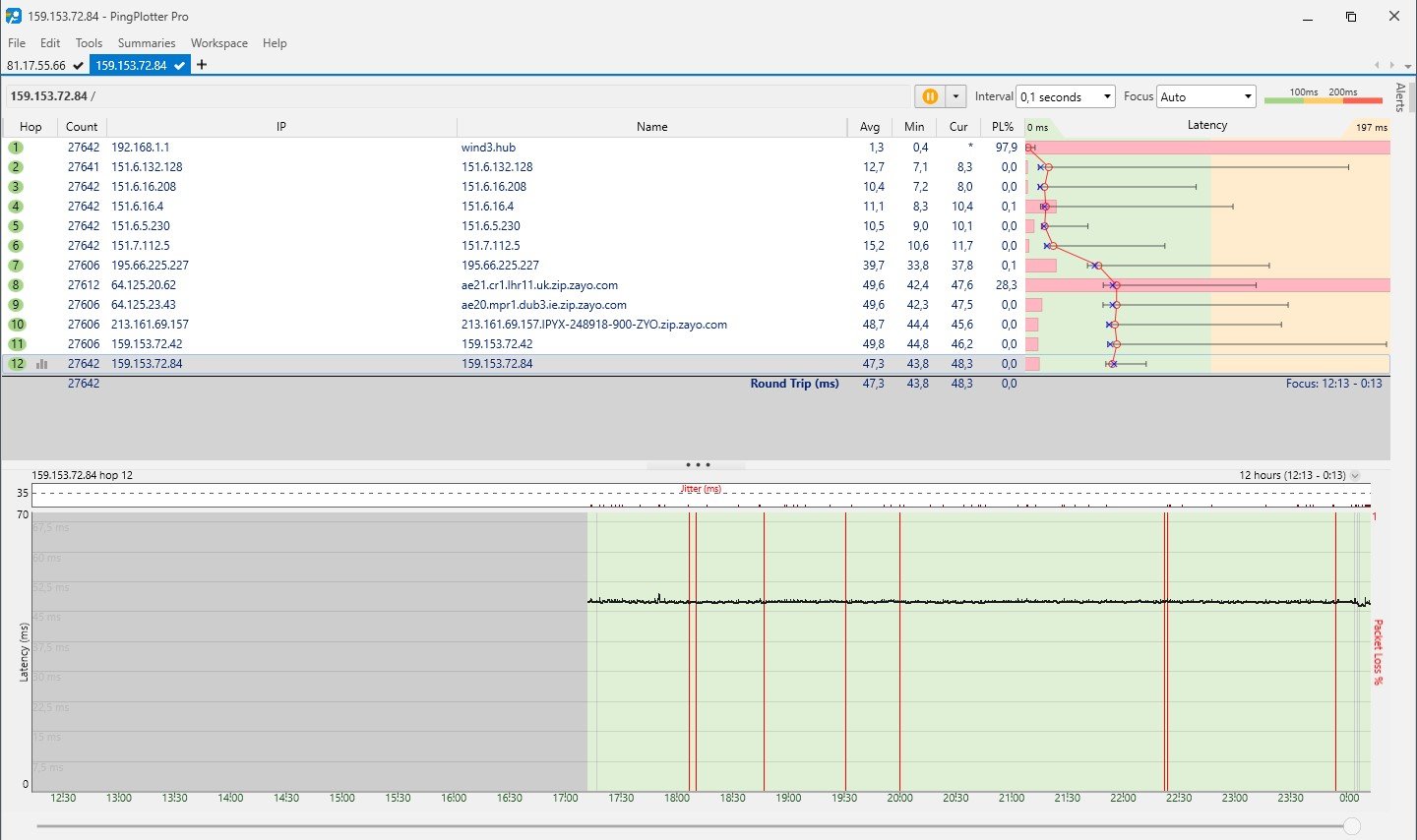1417x840 pixels.
Task: Click the checkmark on the 81.17.55.66 tab
Action: [x=78, y=66]
